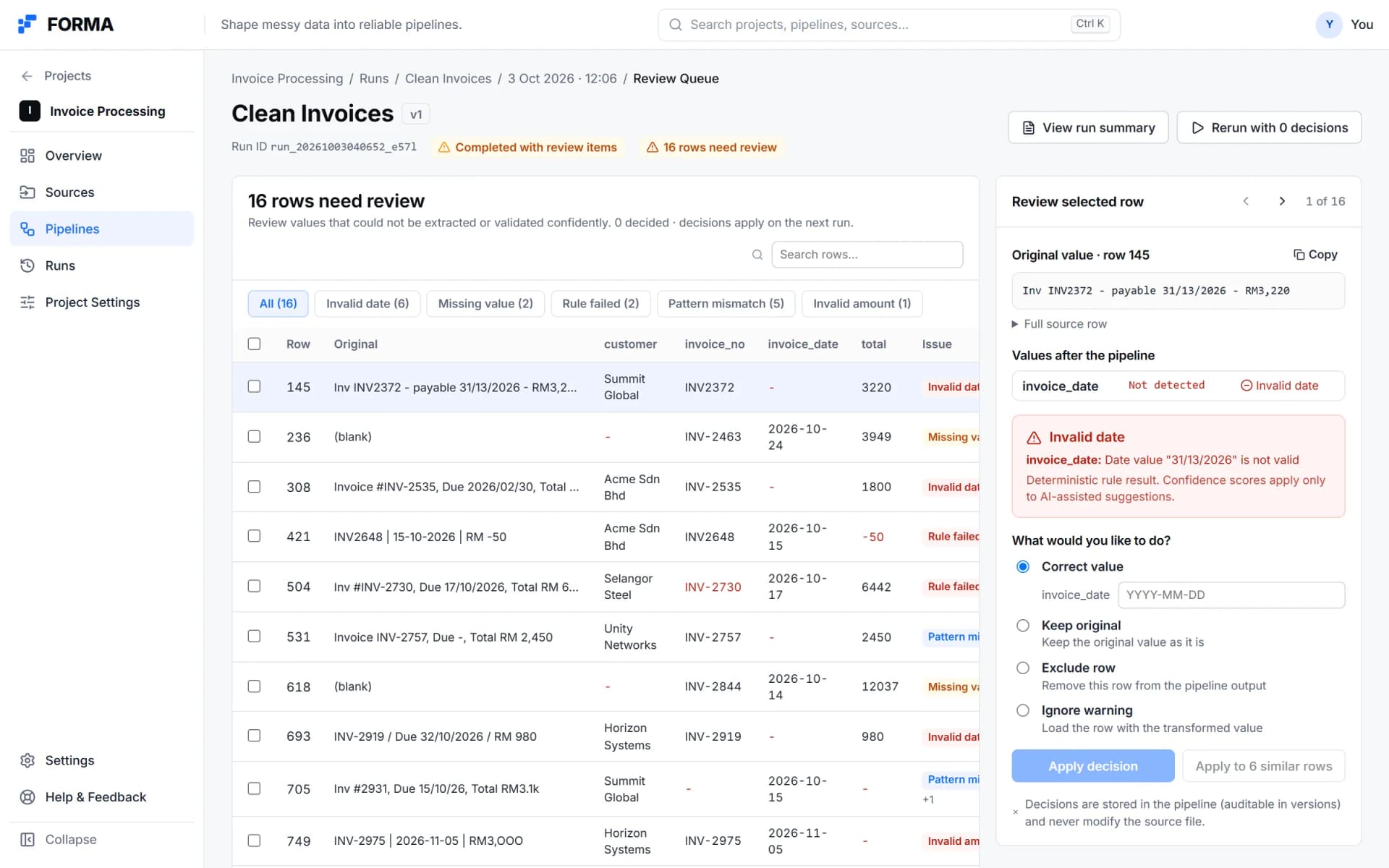Click the Runs history icon
This screenshot has width=1389, height=868.
pyautogui.click(x=27, y=265)
